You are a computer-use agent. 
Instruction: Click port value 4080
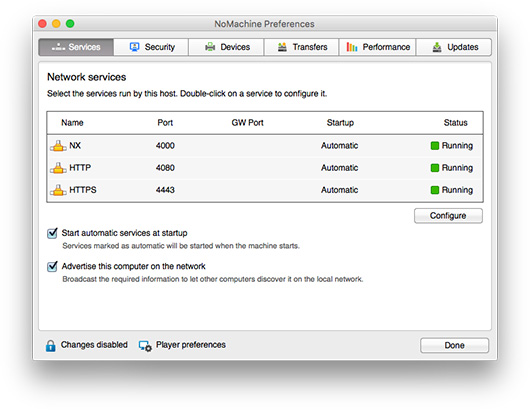(165, 168)
